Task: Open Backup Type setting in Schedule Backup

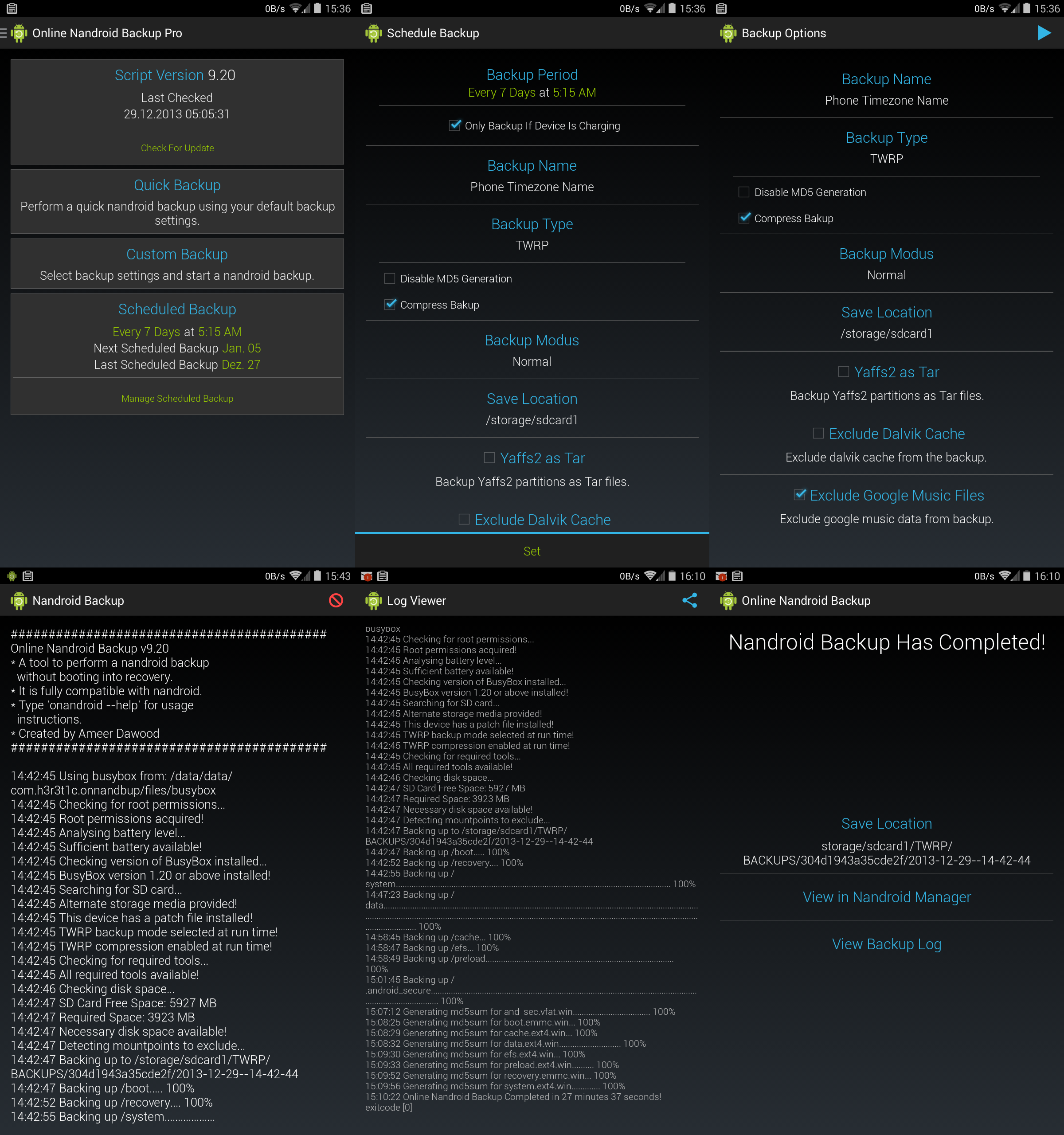Action: pyautogui.click(x=532, y=234)
